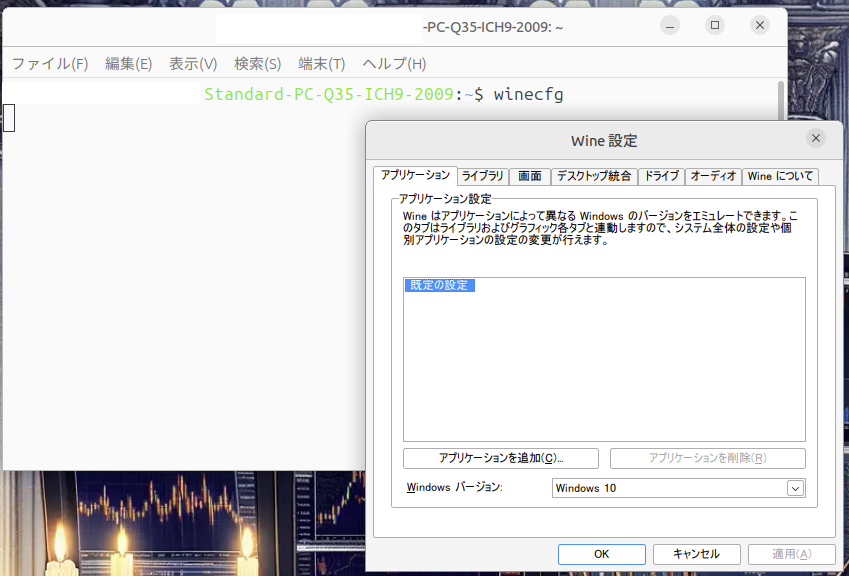This screenshot has height=576, width=849.
Task: Open the デスクトップ統合 tab
Action: coord(594,176)
